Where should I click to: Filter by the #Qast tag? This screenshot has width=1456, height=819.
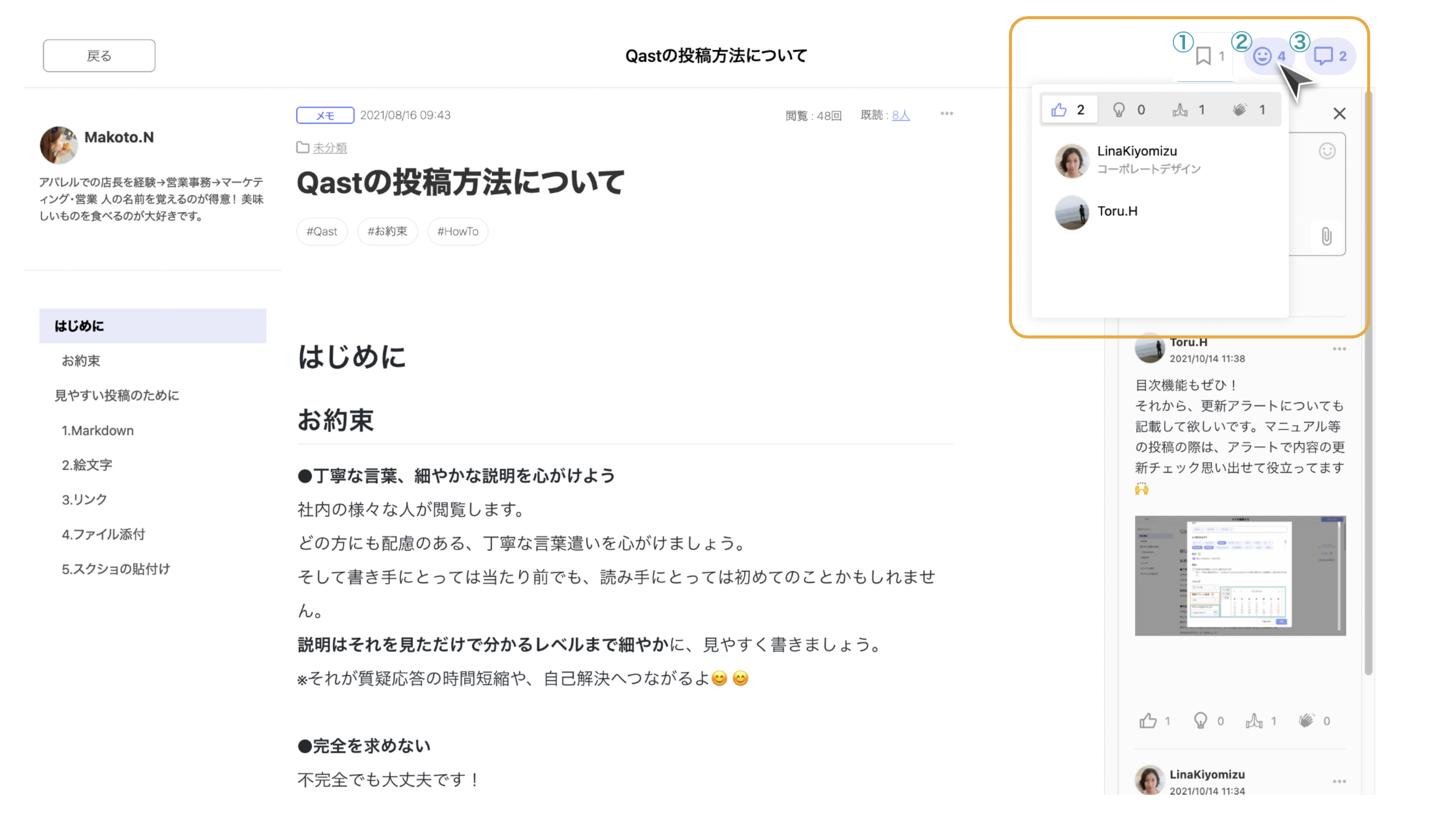pyautogui.click(x=322, y=231)
